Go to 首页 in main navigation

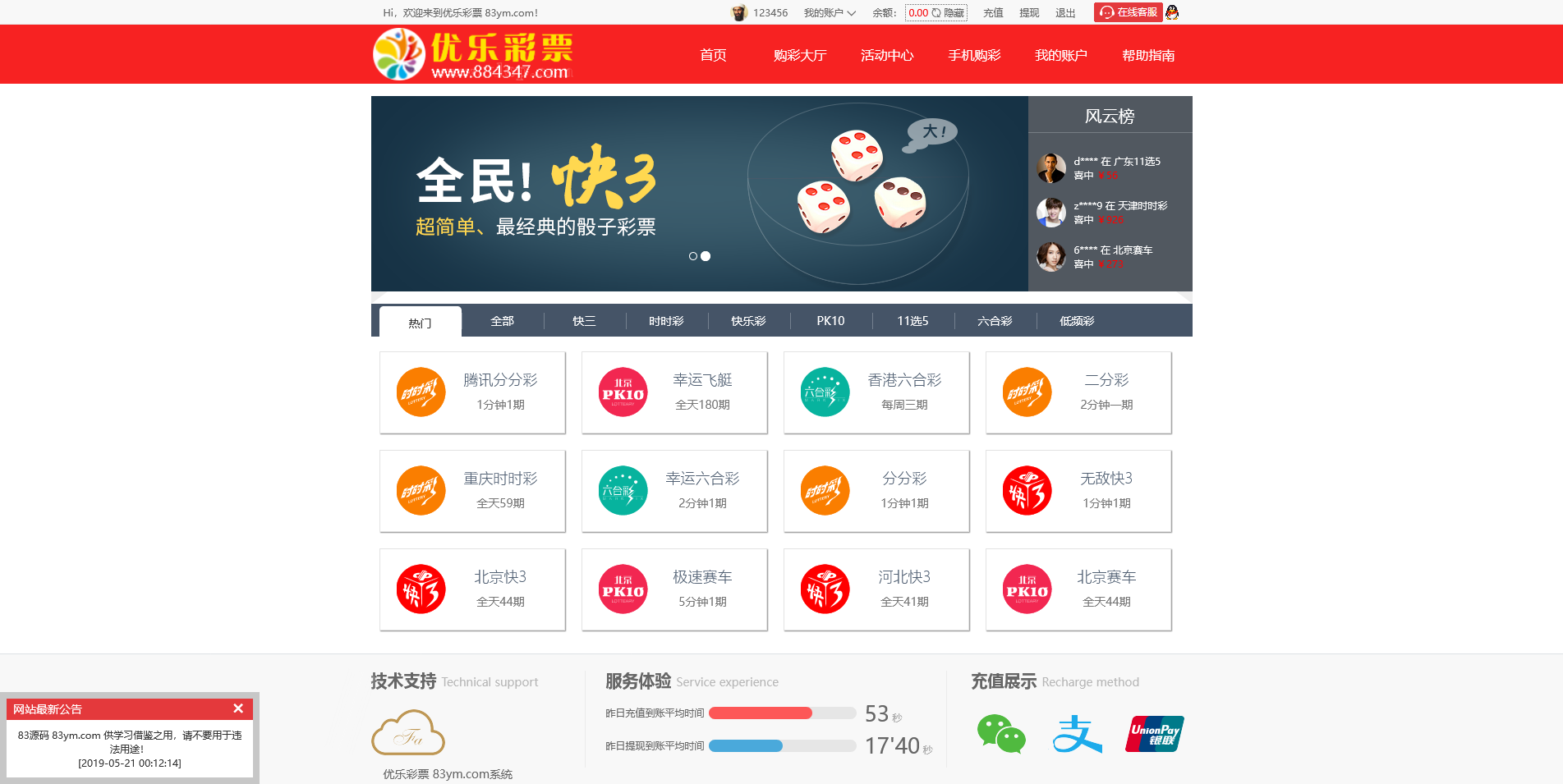click(x=713, y=55)
